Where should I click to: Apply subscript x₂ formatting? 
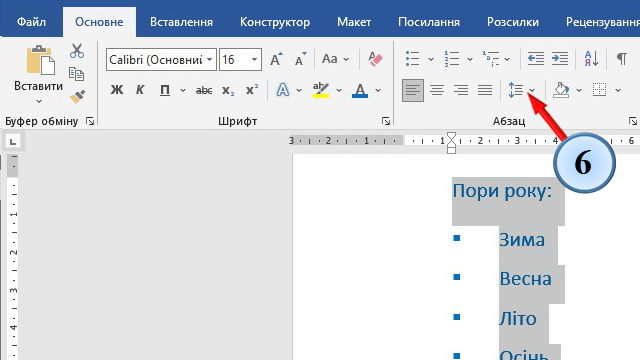228,90
